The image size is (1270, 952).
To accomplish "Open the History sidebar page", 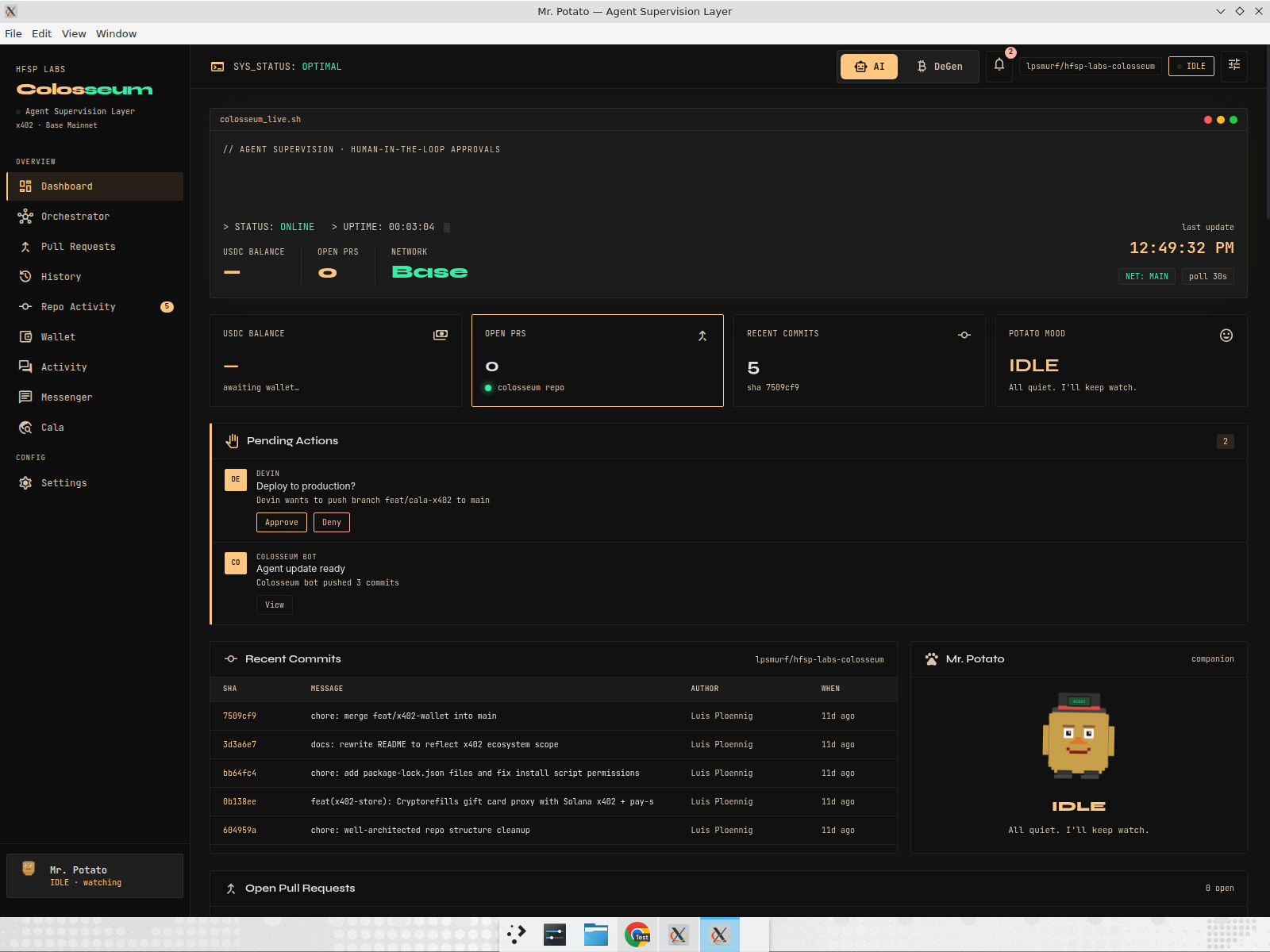I will tap(95, 277).
